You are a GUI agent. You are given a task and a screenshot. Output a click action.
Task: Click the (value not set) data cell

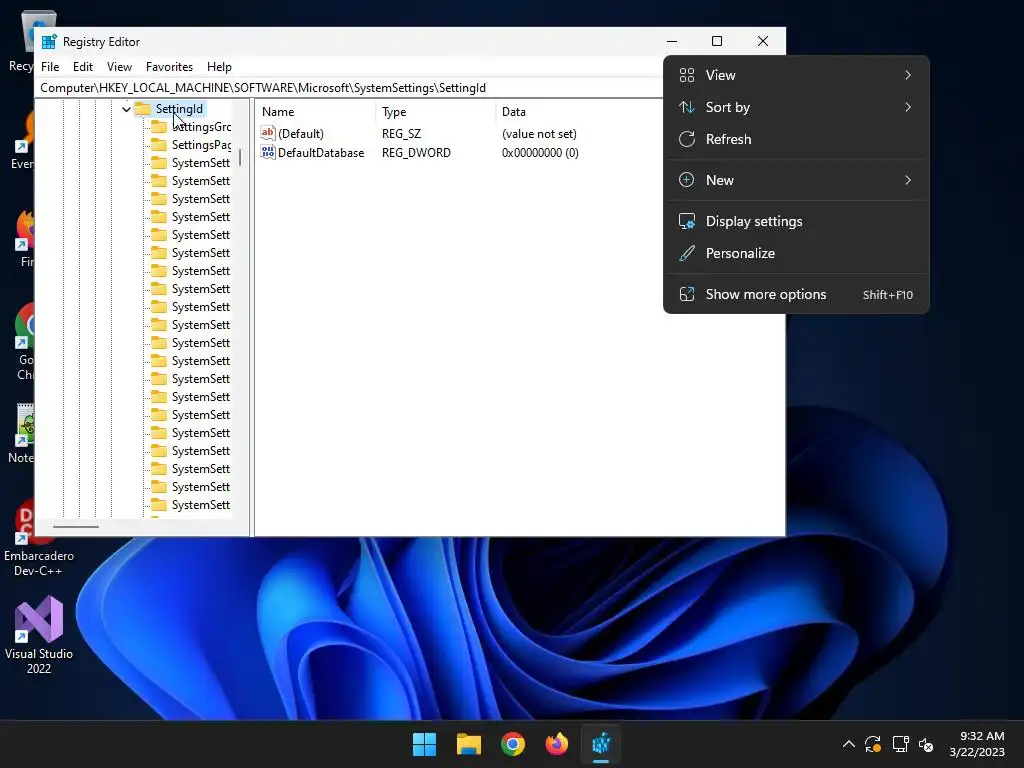[539, 134]
